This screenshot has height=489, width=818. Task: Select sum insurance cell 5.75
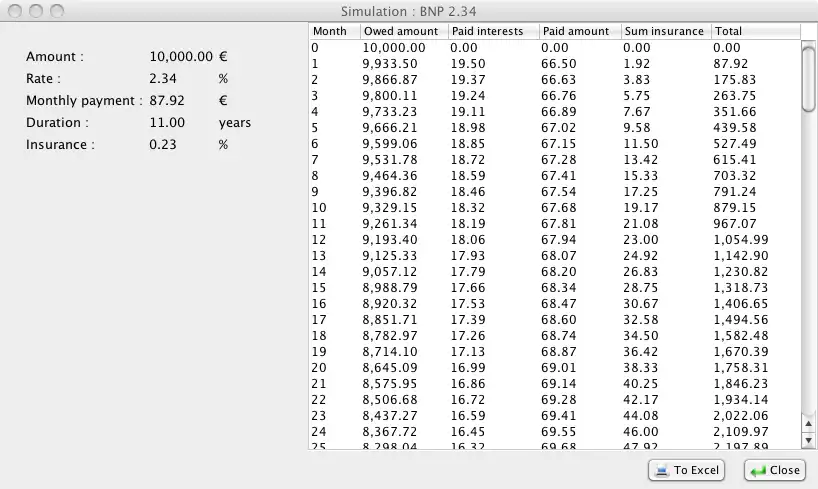[636, 96]
